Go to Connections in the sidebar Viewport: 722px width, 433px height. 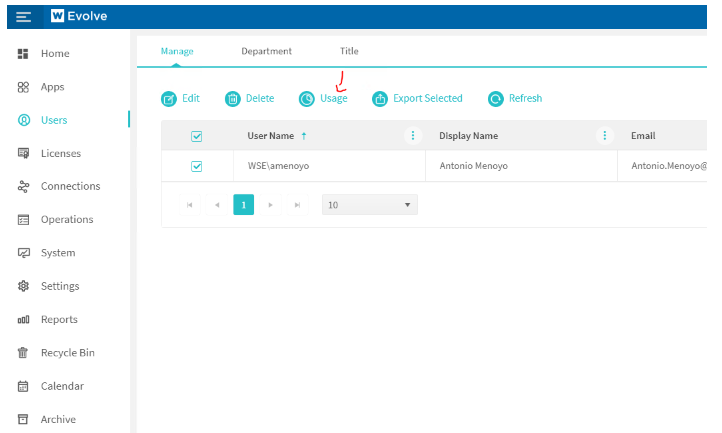coord(70,186)
